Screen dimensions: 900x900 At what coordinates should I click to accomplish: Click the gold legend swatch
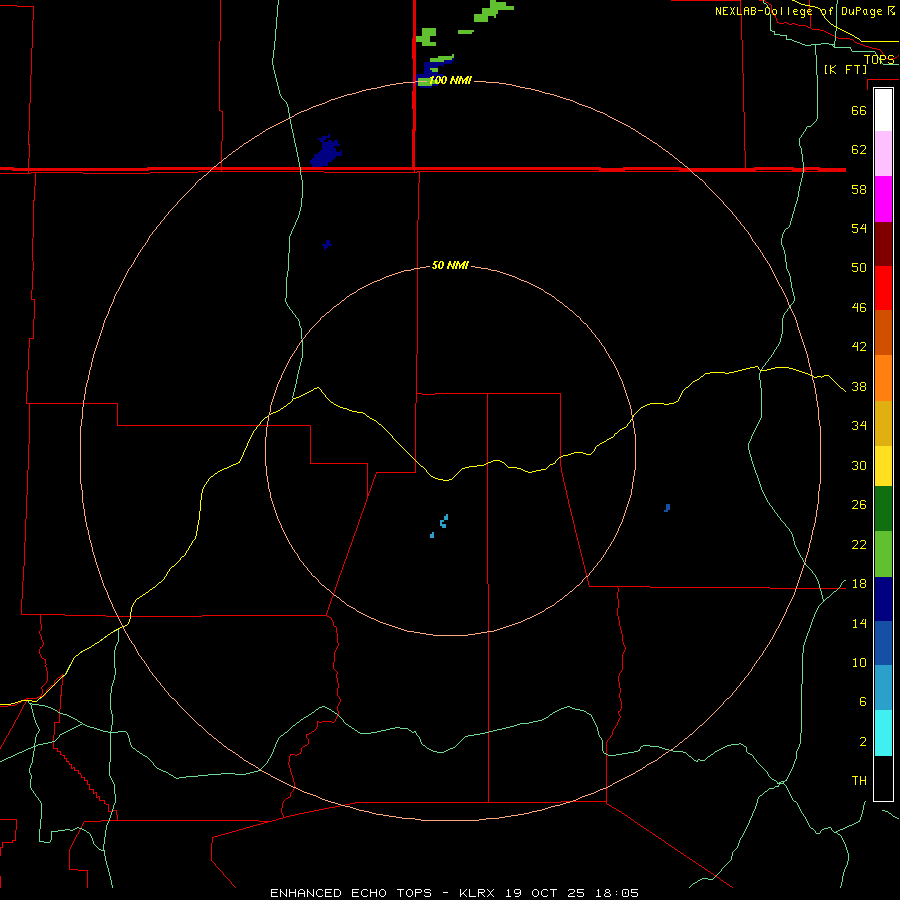tap(883, 423)
